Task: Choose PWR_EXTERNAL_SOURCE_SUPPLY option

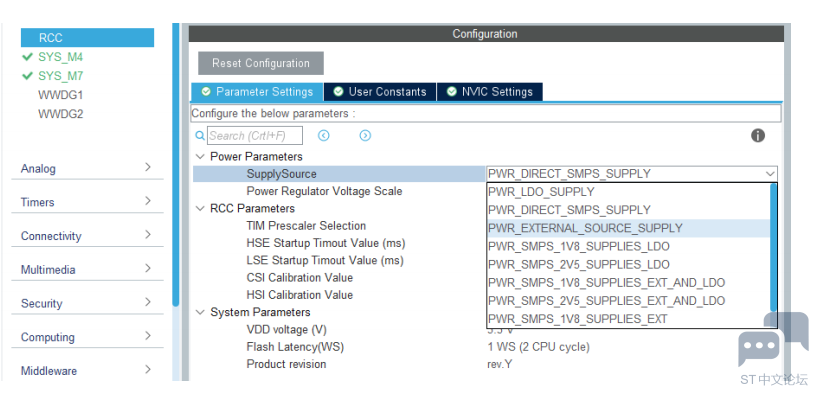Action: [628, 228]
